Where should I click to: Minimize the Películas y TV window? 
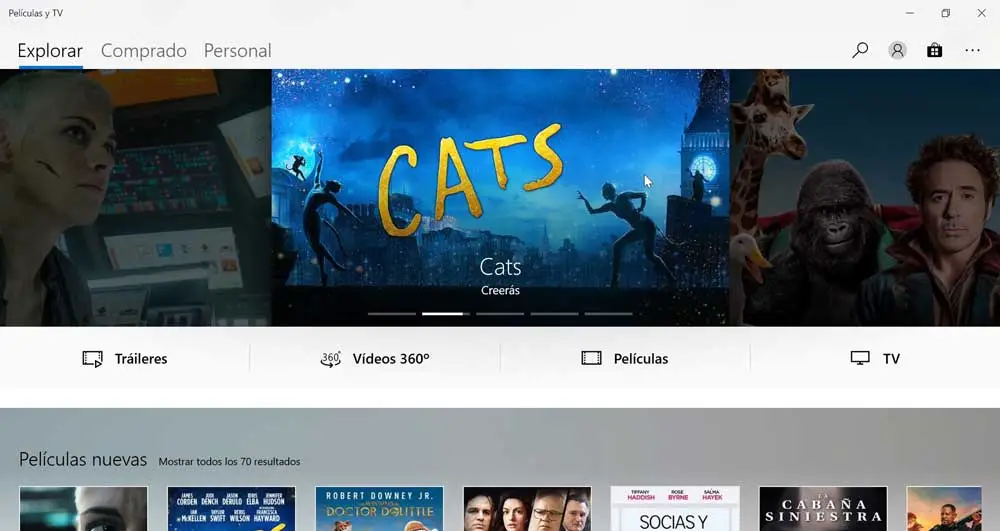(910, 13)
